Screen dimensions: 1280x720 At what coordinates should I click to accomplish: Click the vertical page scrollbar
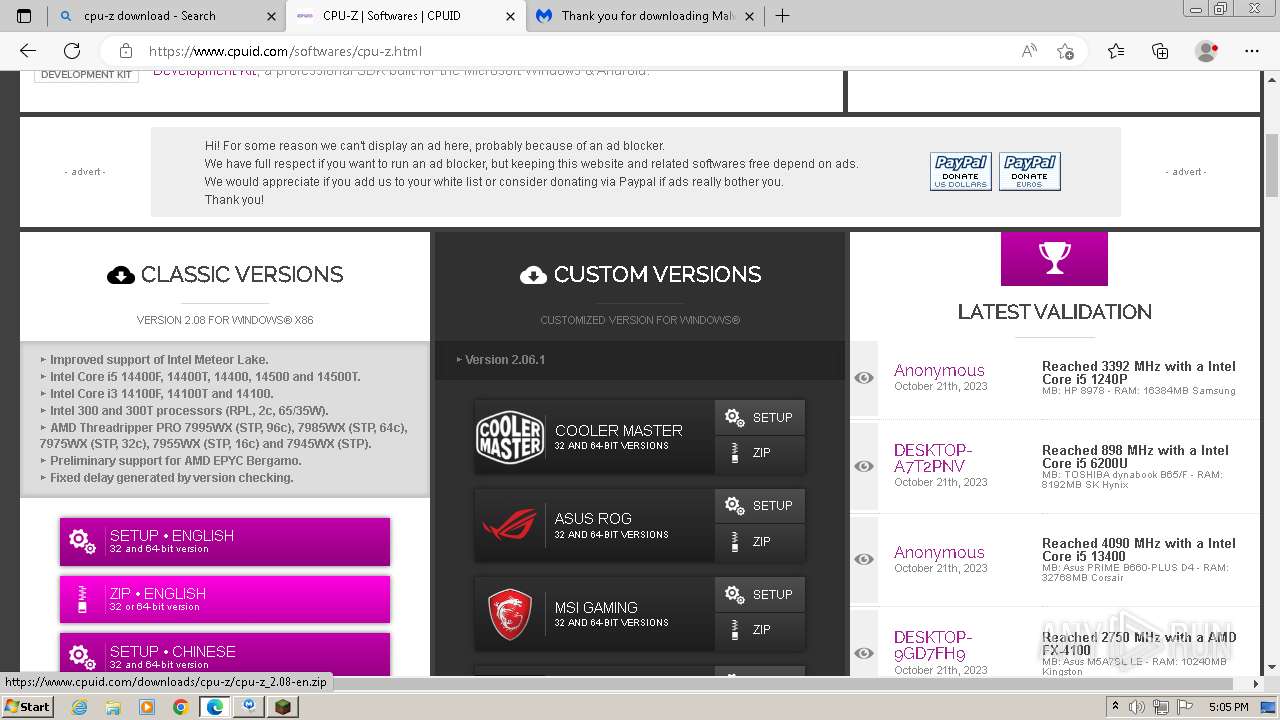(x=1272, y=165)
